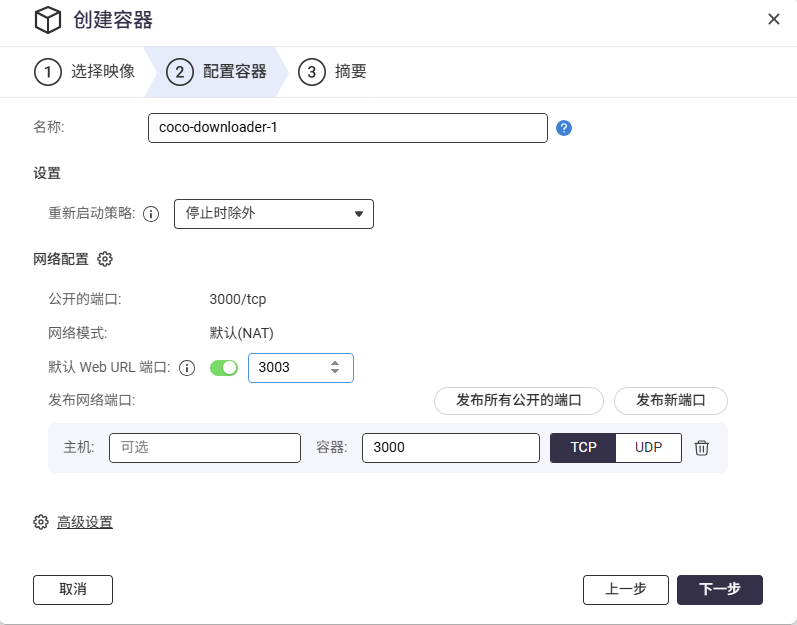Switch port protocol to UDP
Image resolution: width=797 pixels, height=625 pixels.
(648, 448)
